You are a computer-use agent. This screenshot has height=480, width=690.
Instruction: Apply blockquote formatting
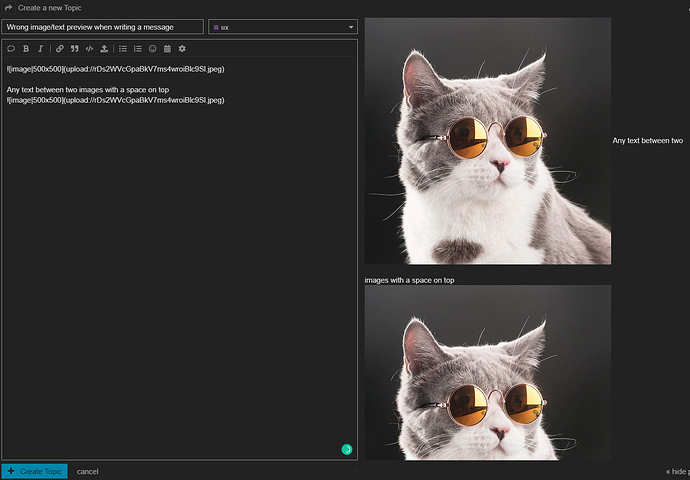(74, 49)
